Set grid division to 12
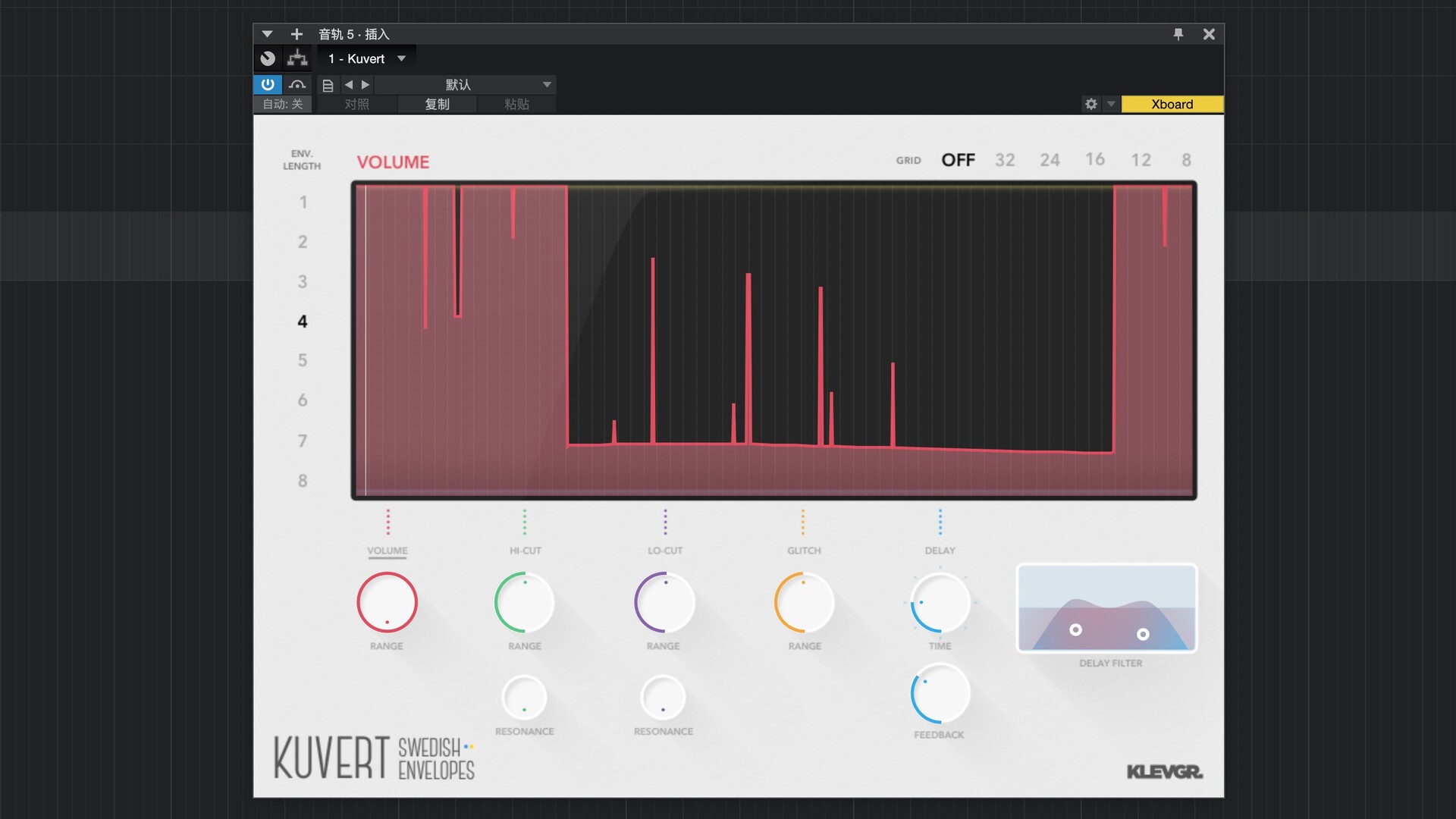 [1141, 160]
